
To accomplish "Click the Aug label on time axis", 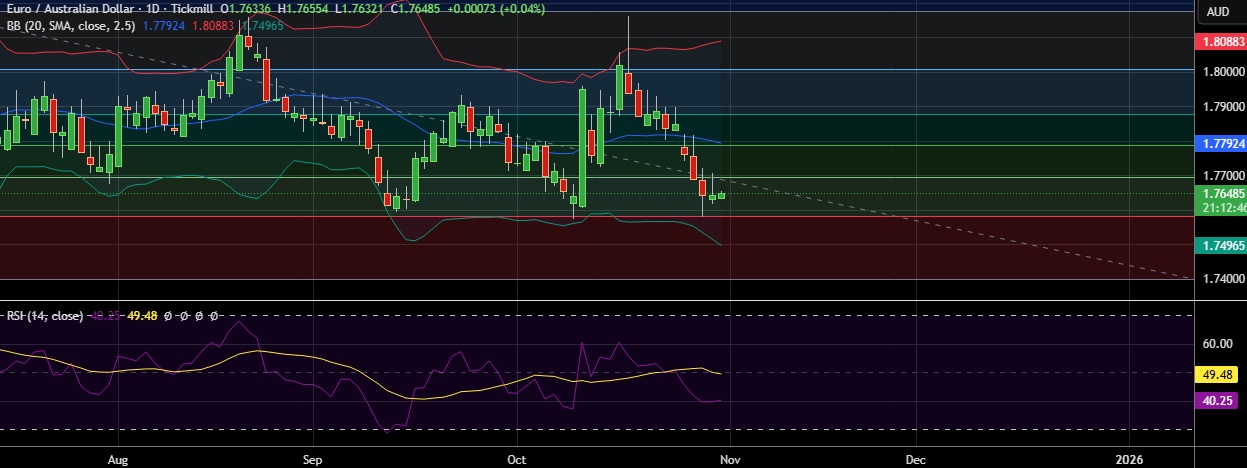I will pos(118,459).
